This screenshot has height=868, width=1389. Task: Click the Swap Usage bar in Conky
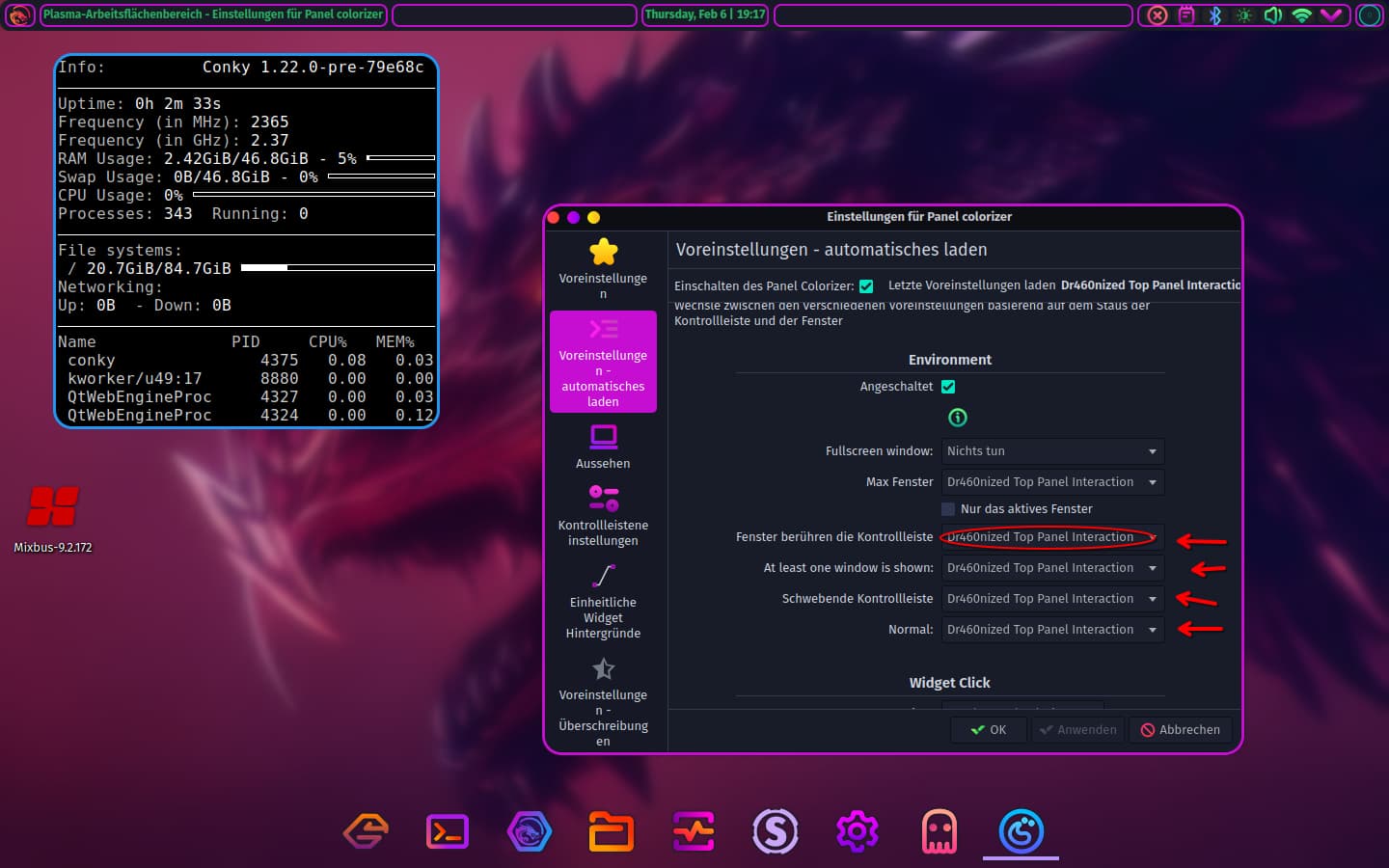(x=381, y=176)
